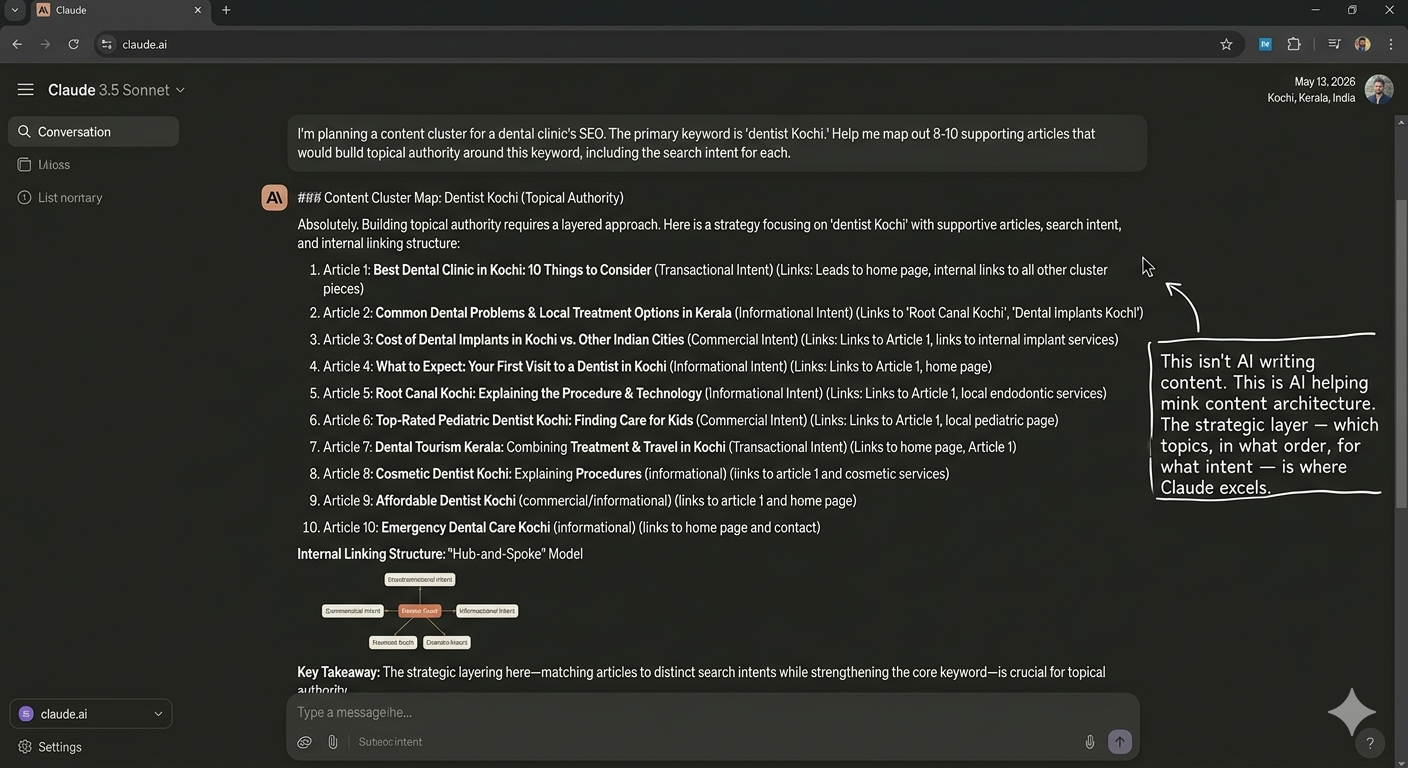
Task: Click the Content Cluster Map heading
Action: [460, 198]
